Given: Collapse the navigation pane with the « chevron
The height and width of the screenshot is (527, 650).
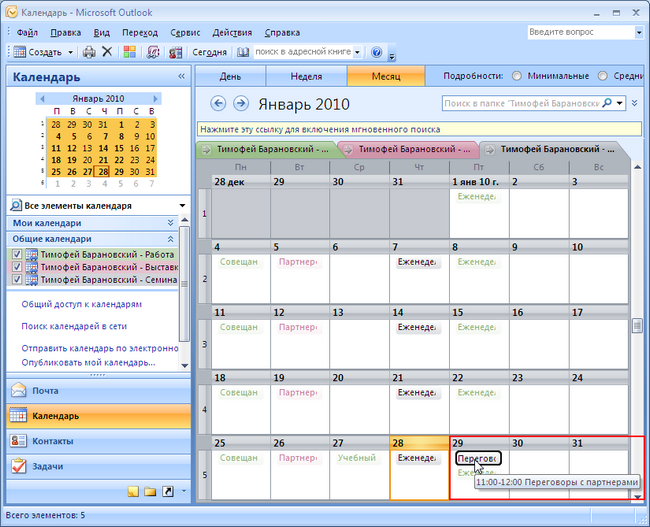Looking at the screenshot, I should (181, 77).
